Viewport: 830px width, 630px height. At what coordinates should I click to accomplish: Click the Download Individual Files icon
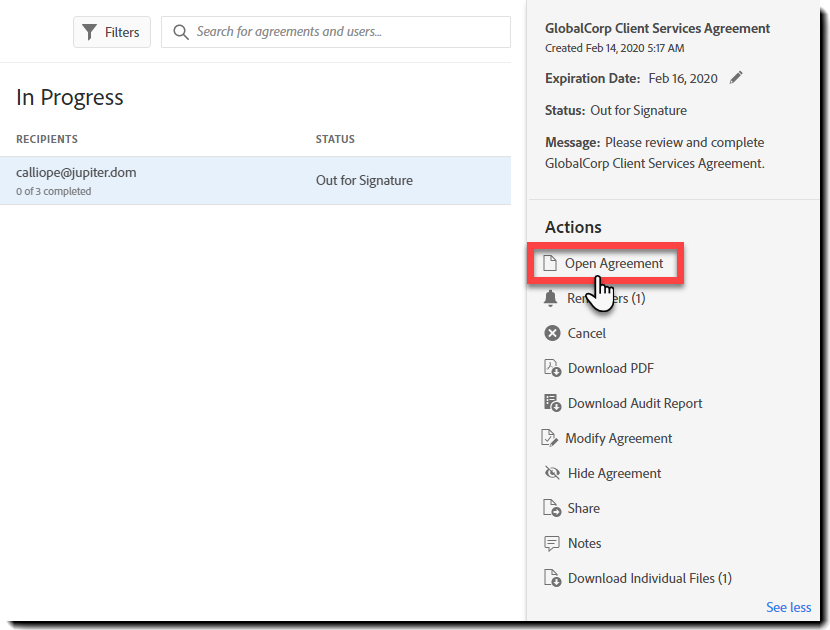[552, 578]
